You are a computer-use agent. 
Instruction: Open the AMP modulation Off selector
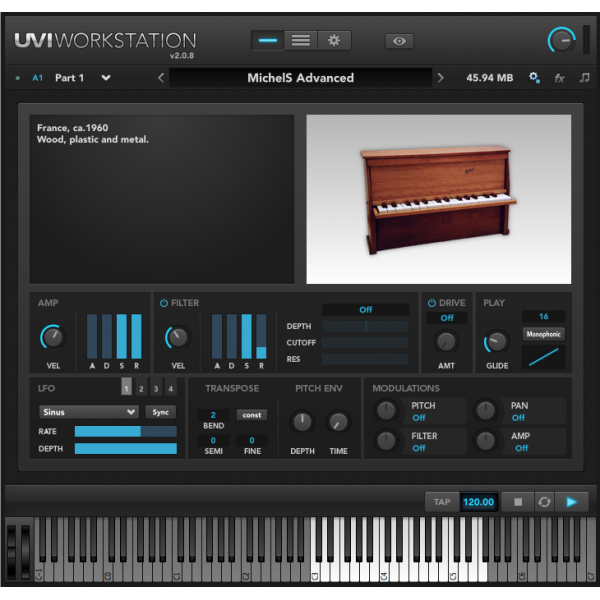(x=522, y=448)
